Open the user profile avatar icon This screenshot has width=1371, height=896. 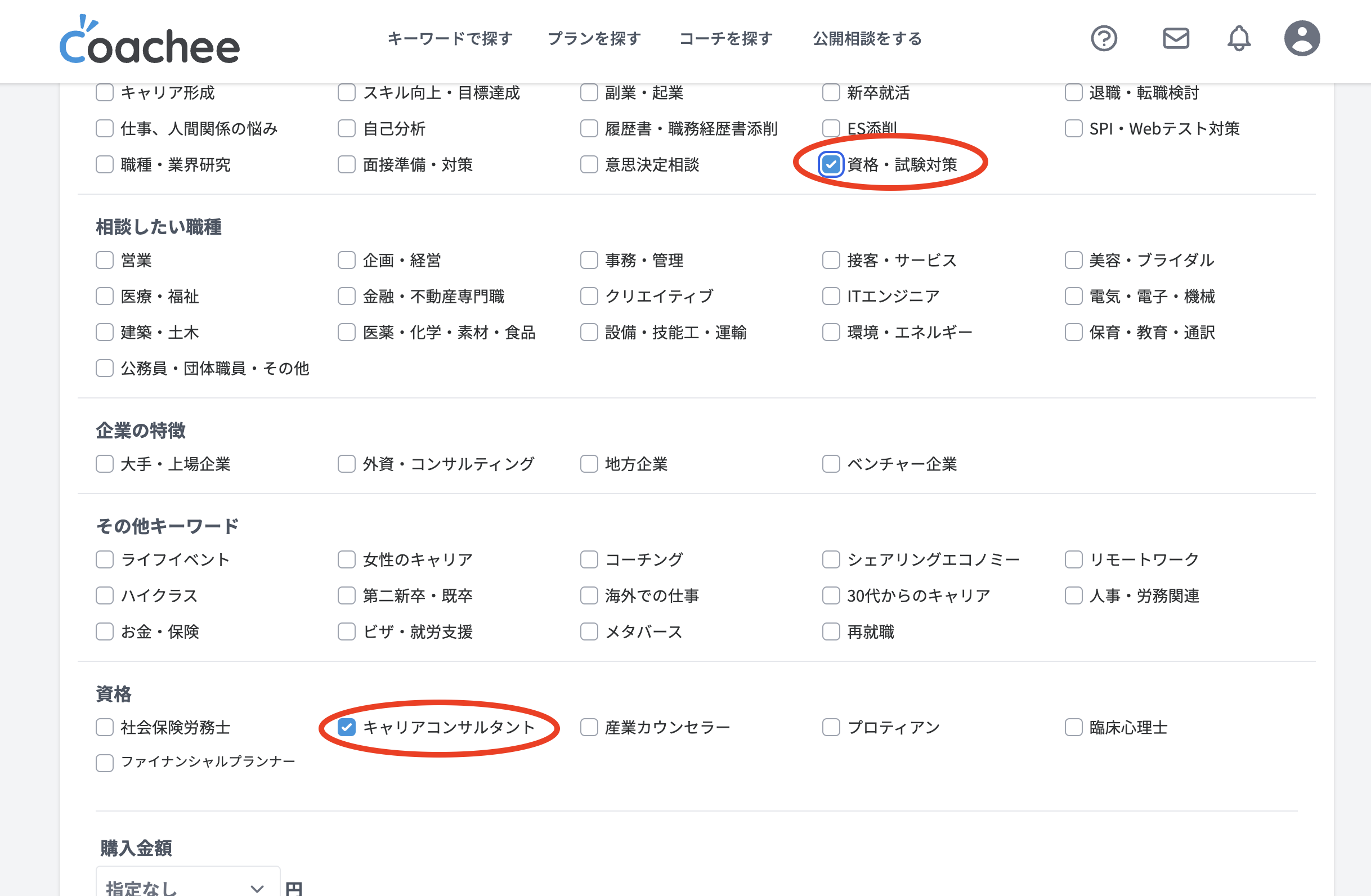(x=1301, y=39)
